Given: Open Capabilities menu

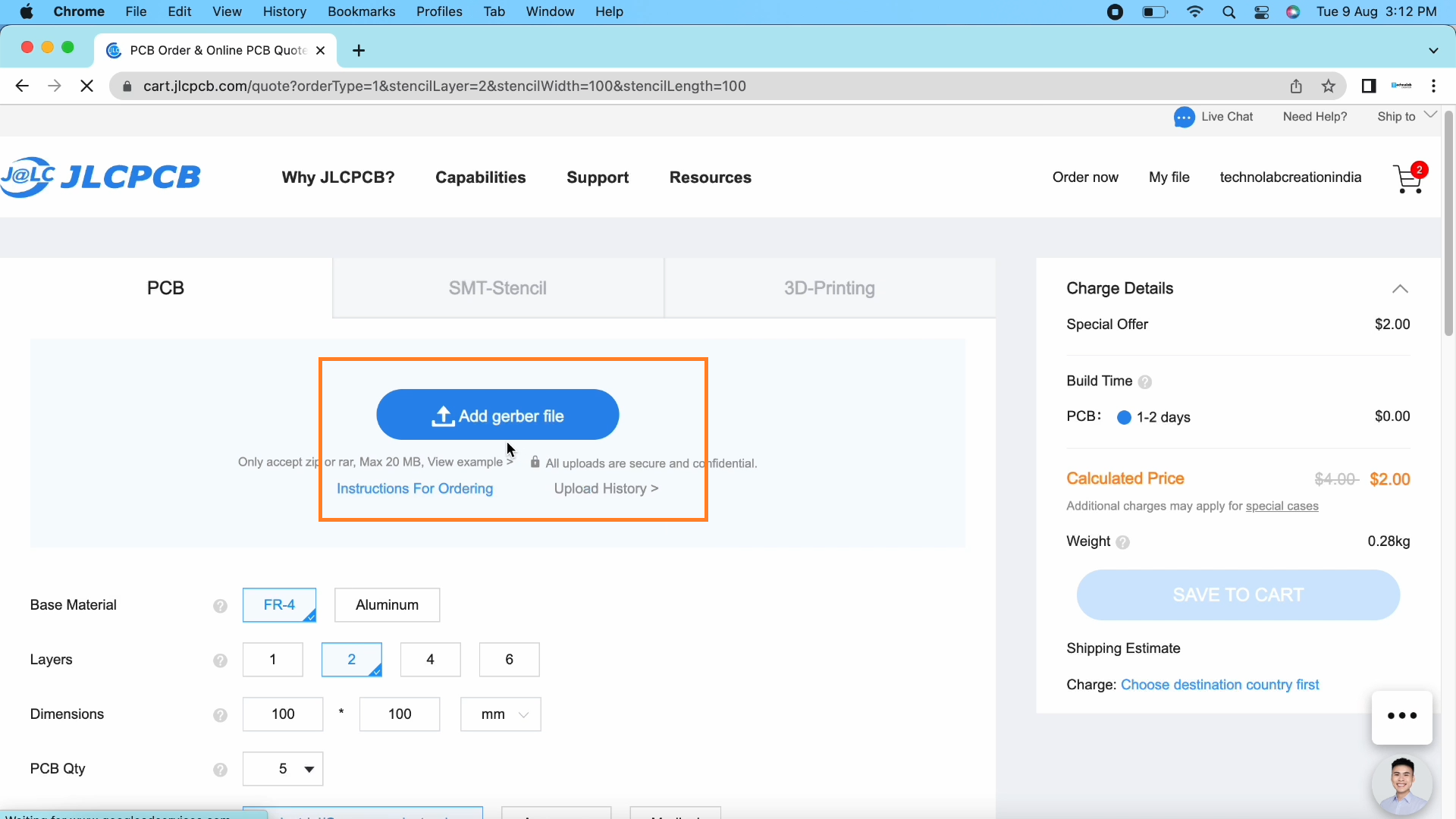Looking at the screenshot, I should click(481, 177).
